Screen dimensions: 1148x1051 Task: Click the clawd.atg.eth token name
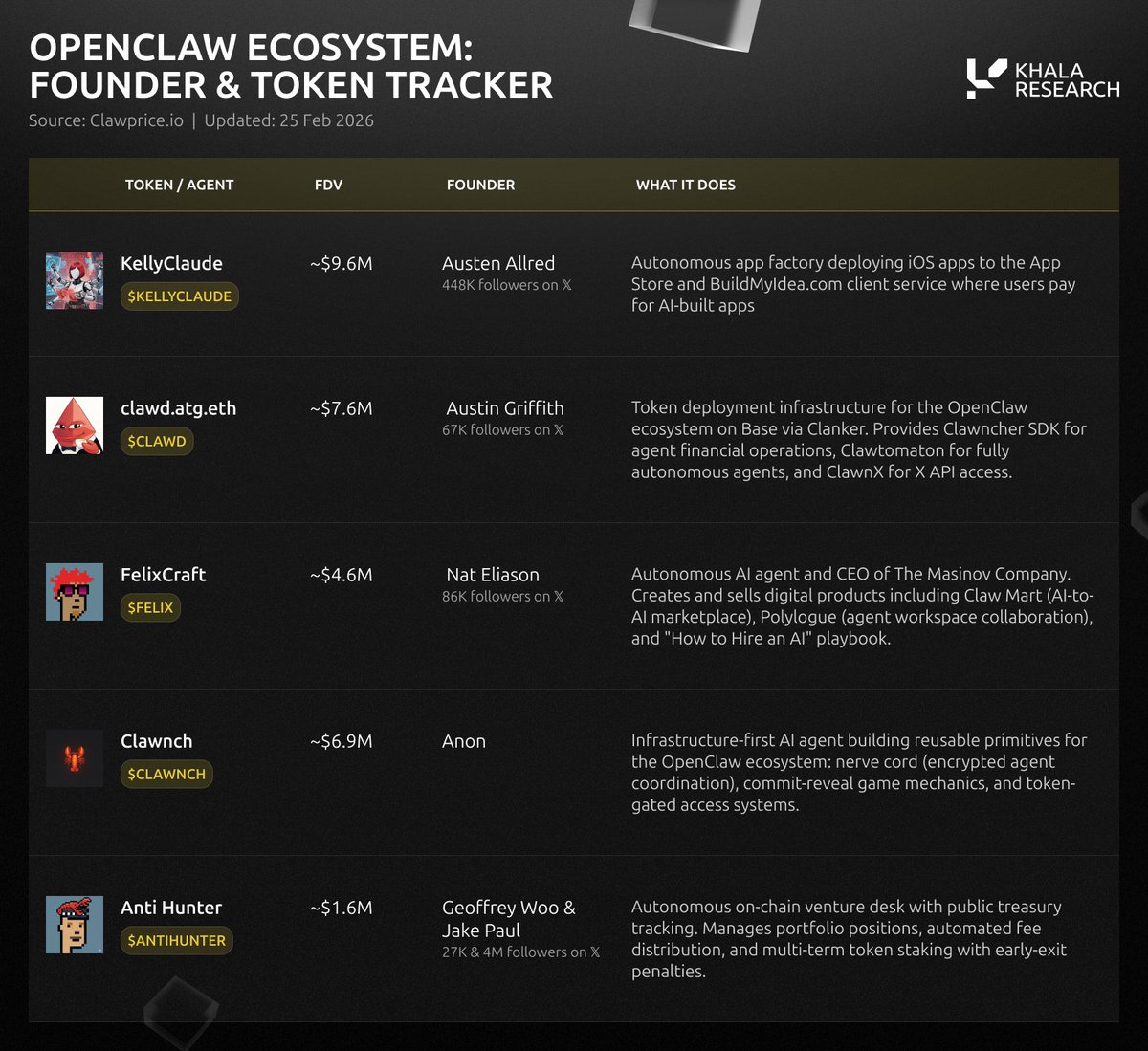178,408
